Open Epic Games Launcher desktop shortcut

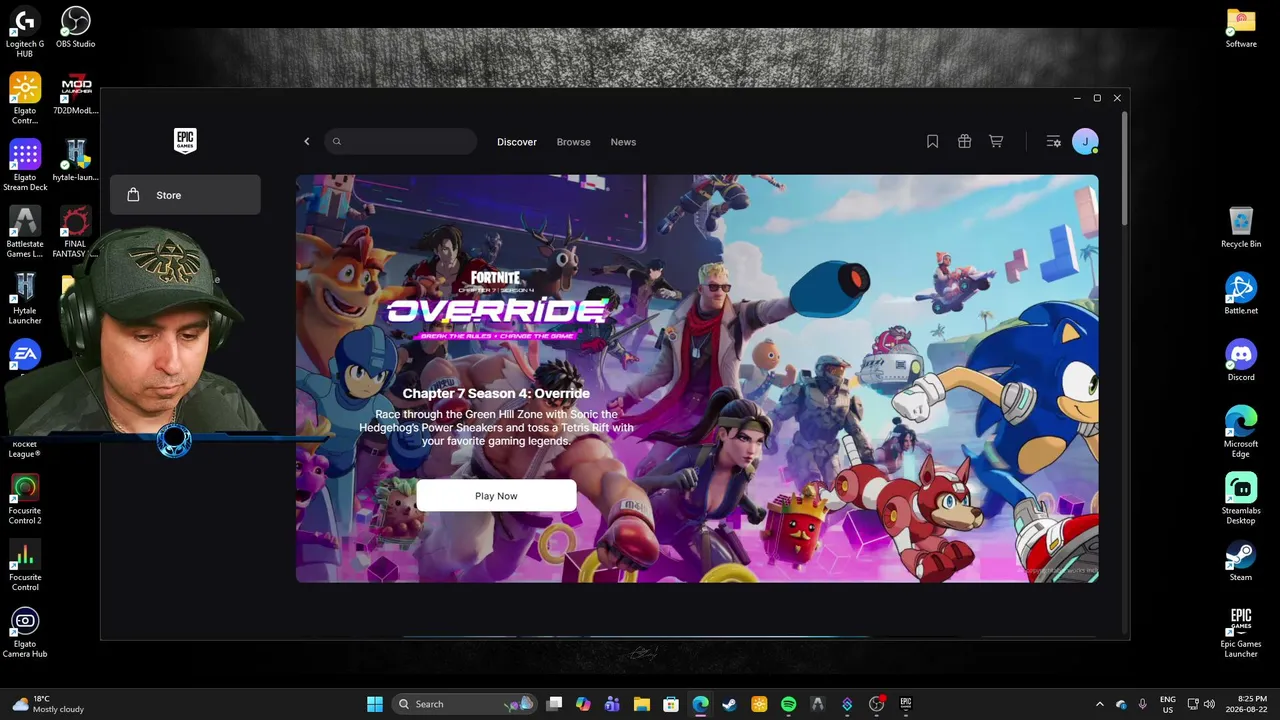pos(1241,632)
